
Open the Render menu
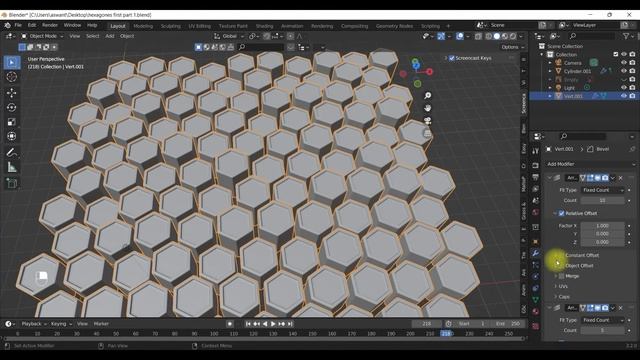click(x=50, y=25)
